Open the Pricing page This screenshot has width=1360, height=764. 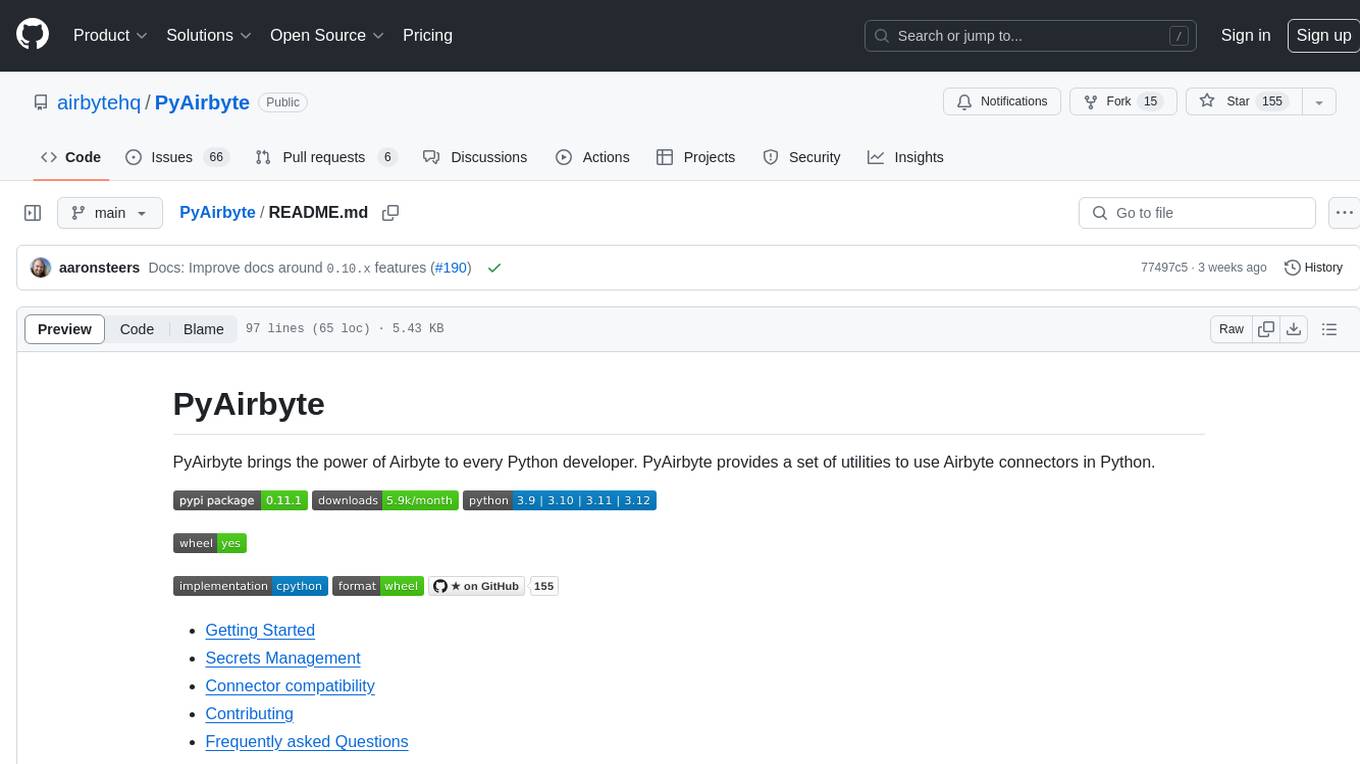[427, 35]
